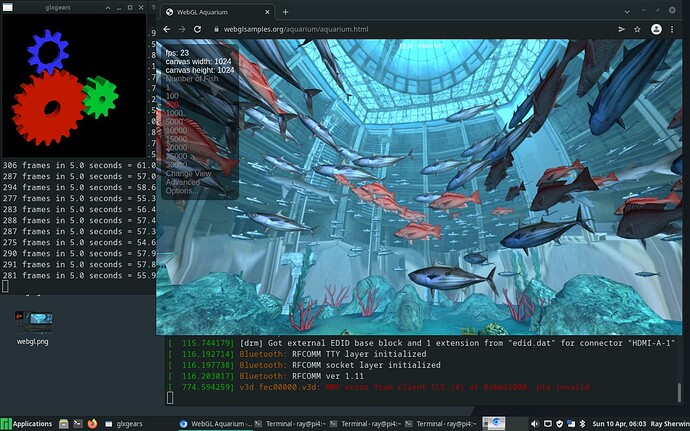Image resolution: width=690 pixels, height=431 pixels.
Task: Click the fps: 23 readout
Action: tap(177, 53)
